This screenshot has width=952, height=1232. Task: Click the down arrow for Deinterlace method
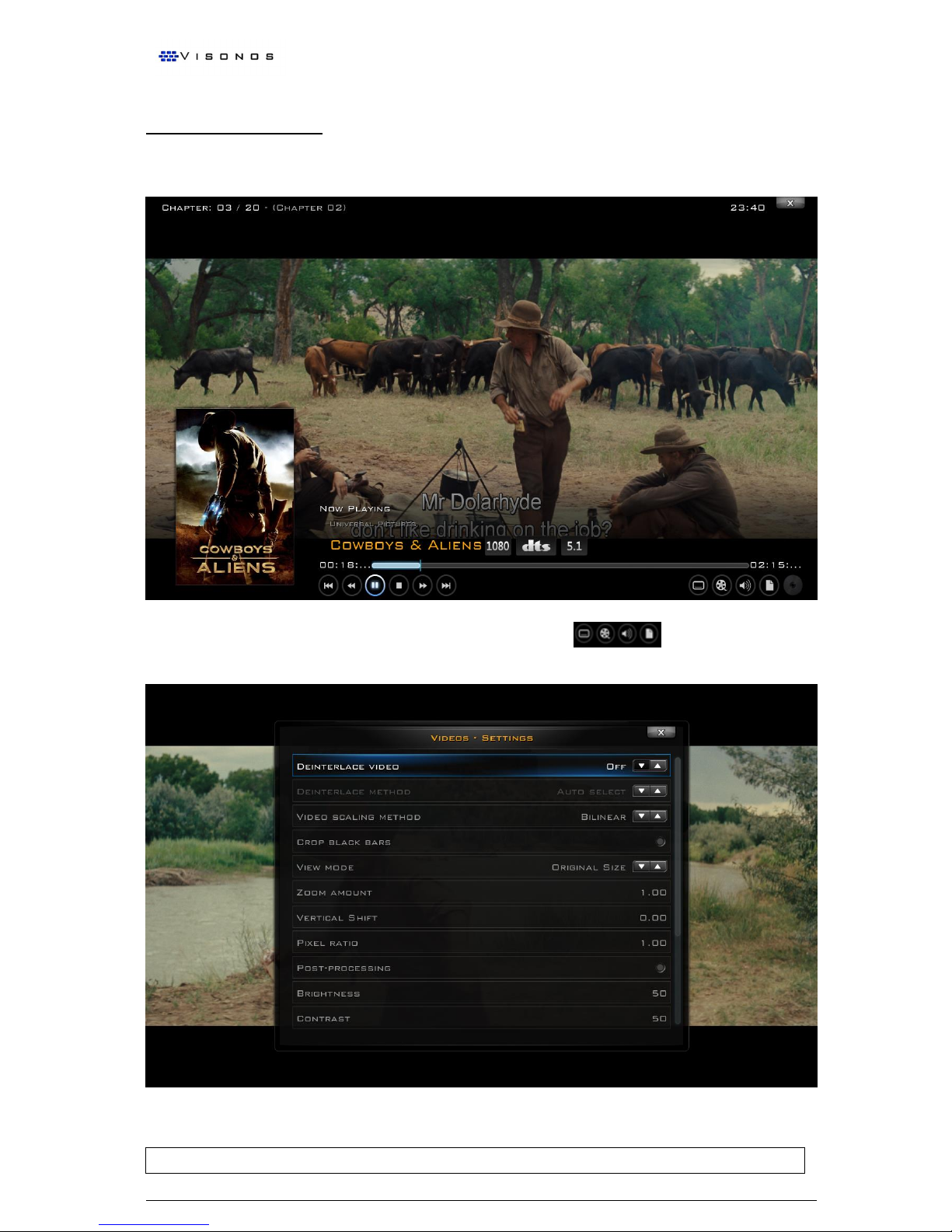click(x=641, y=791)
